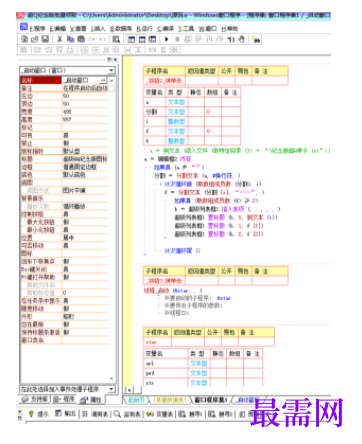Click the New file toolbar icon
362x444 pixels.
25,39
